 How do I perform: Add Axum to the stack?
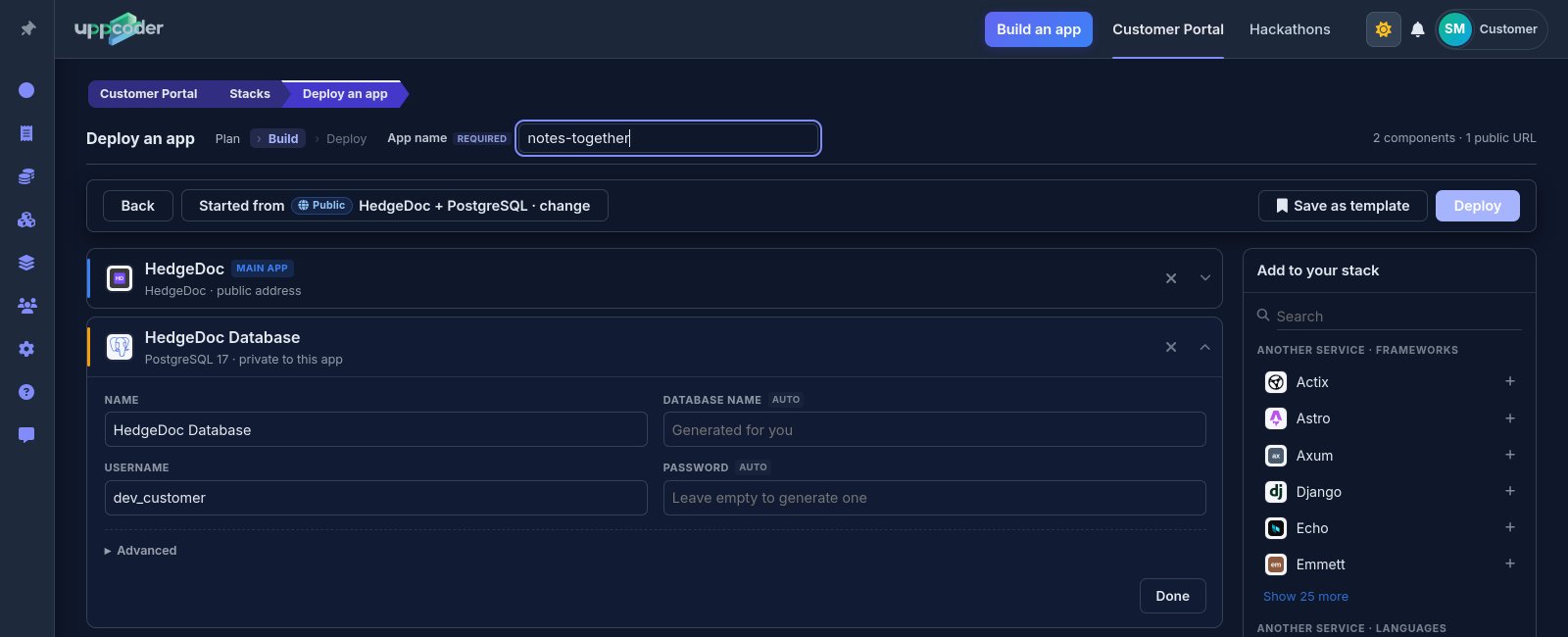point(1509,455)
